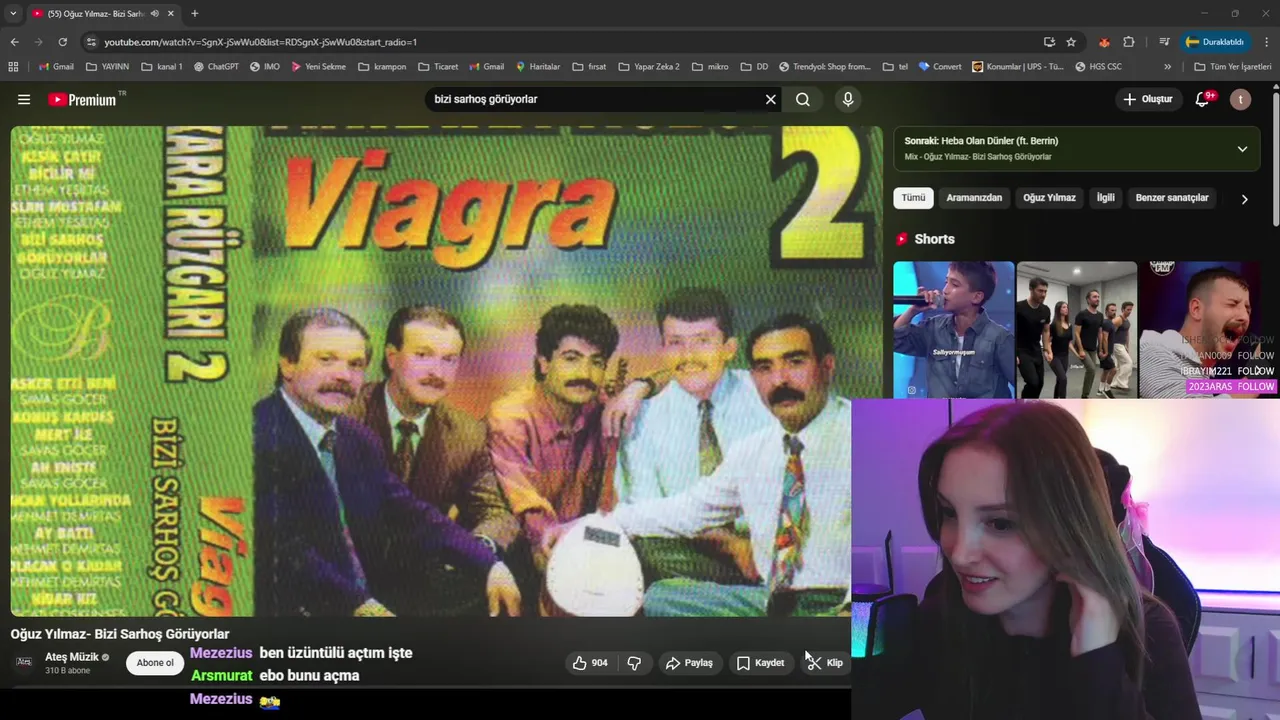Expand the Sonraki mix playlist panel
Viewport: 1280px width, 720px height.
[x=1242, y=149]
